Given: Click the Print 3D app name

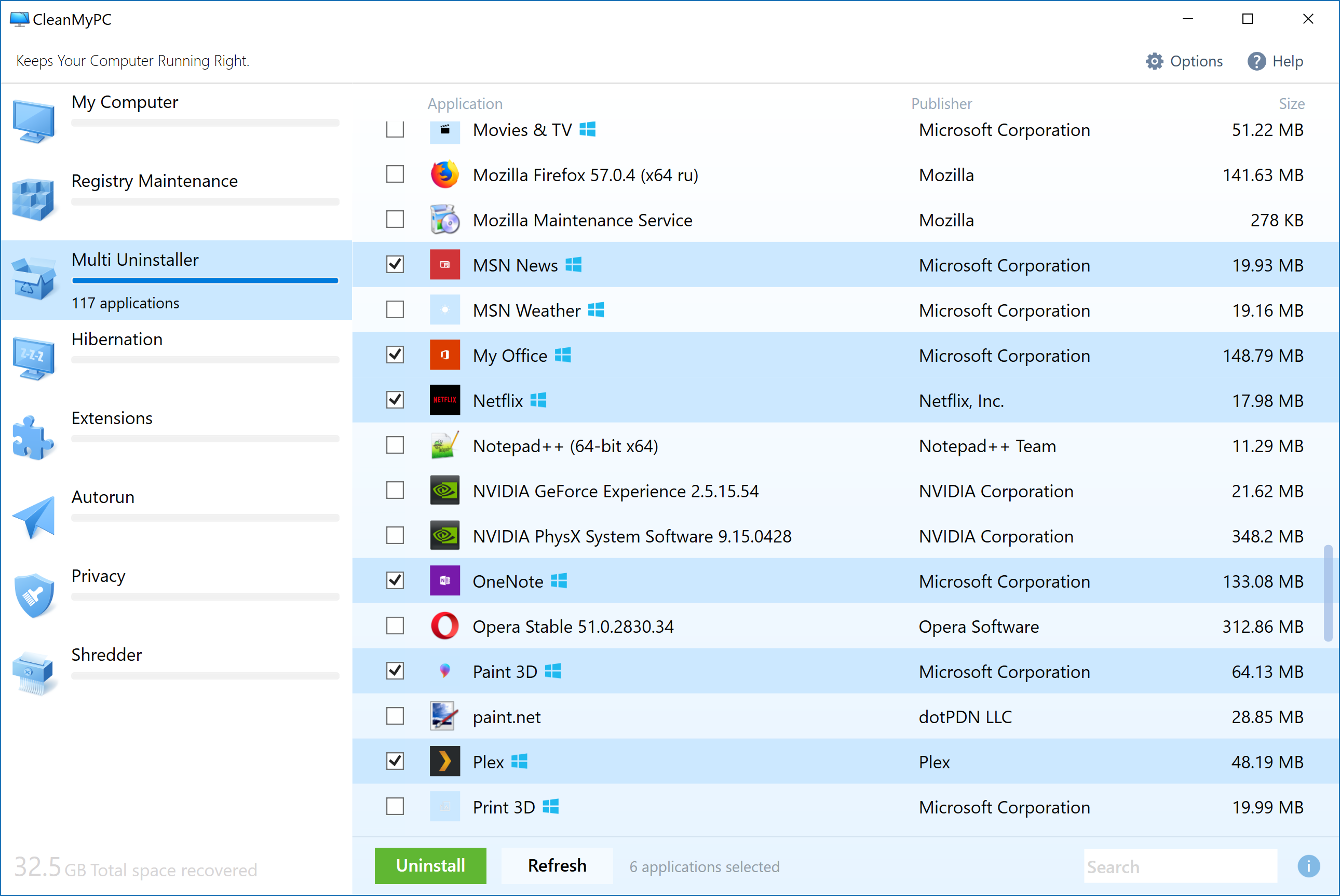Looking at the screenshot, I should (x=504, y=807).
